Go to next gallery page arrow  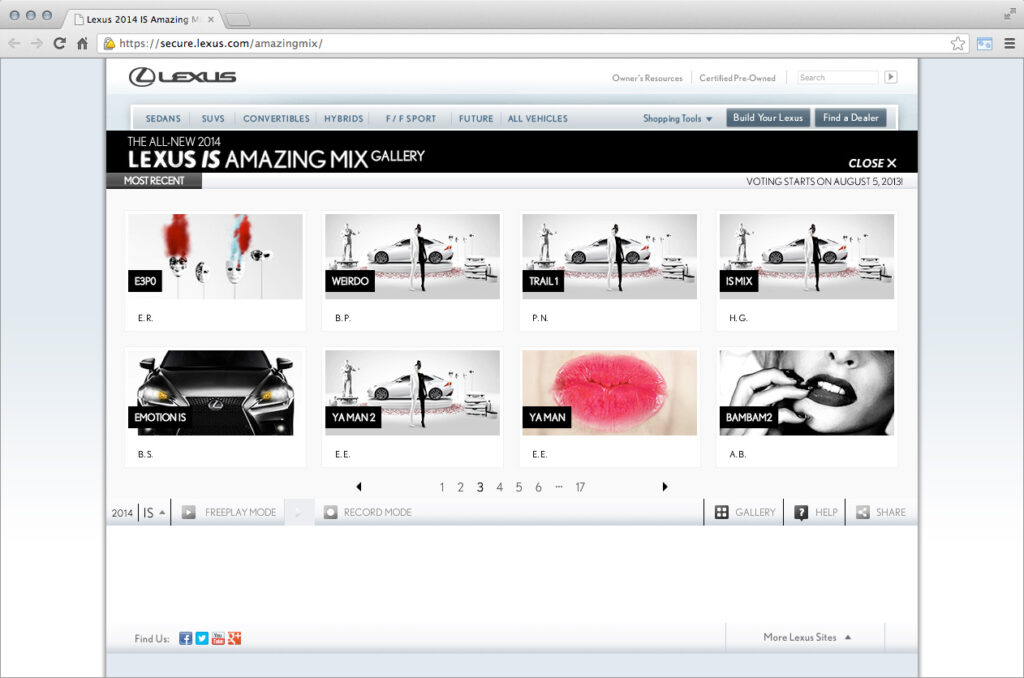[x=665, y=487]
